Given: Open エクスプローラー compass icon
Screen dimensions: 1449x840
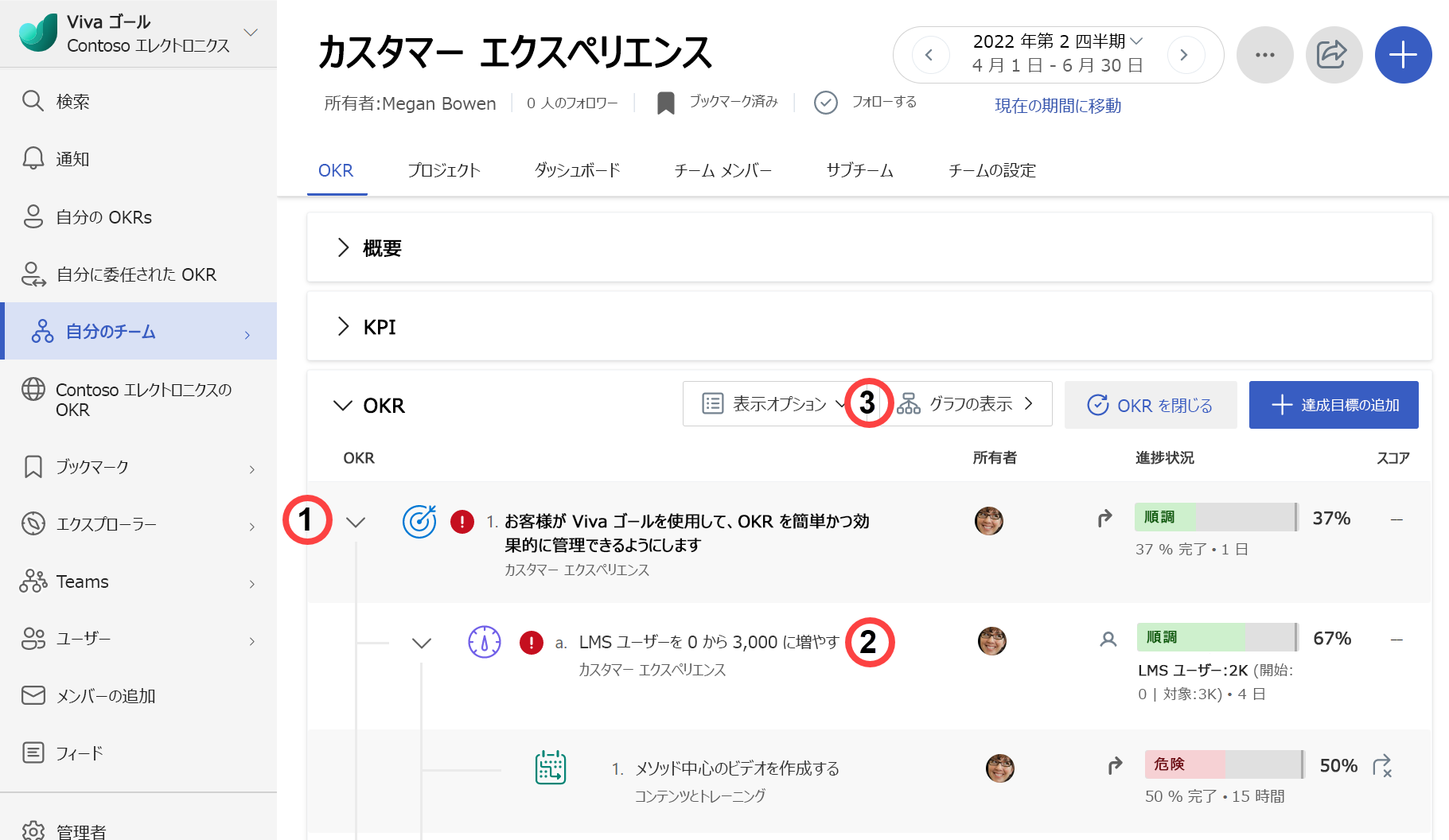Looking at the screenshot, I should click(33, 523).
